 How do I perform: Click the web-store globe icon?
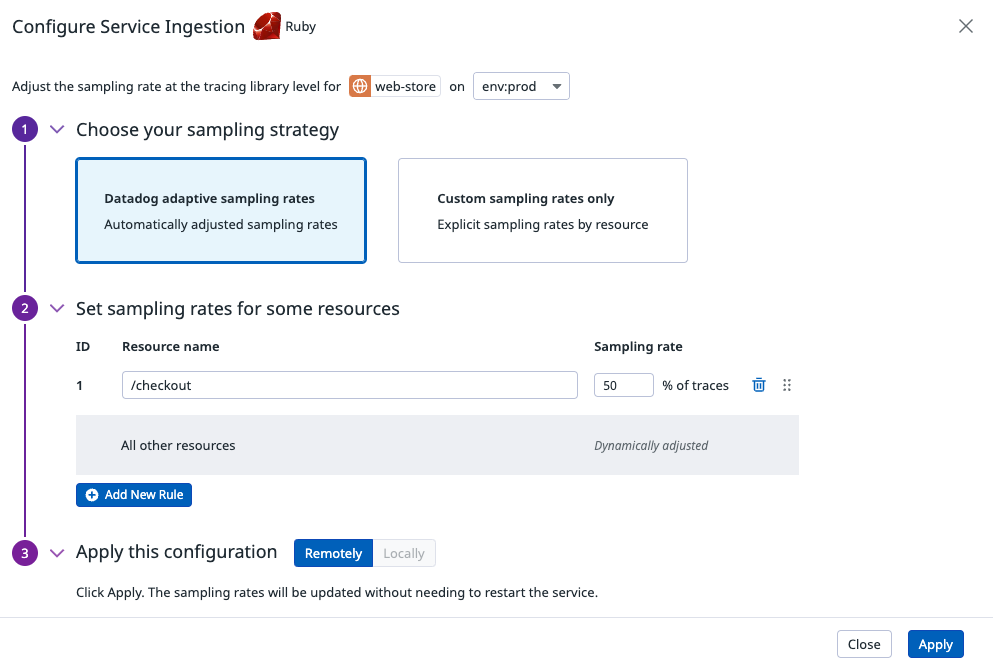point(360,86)
